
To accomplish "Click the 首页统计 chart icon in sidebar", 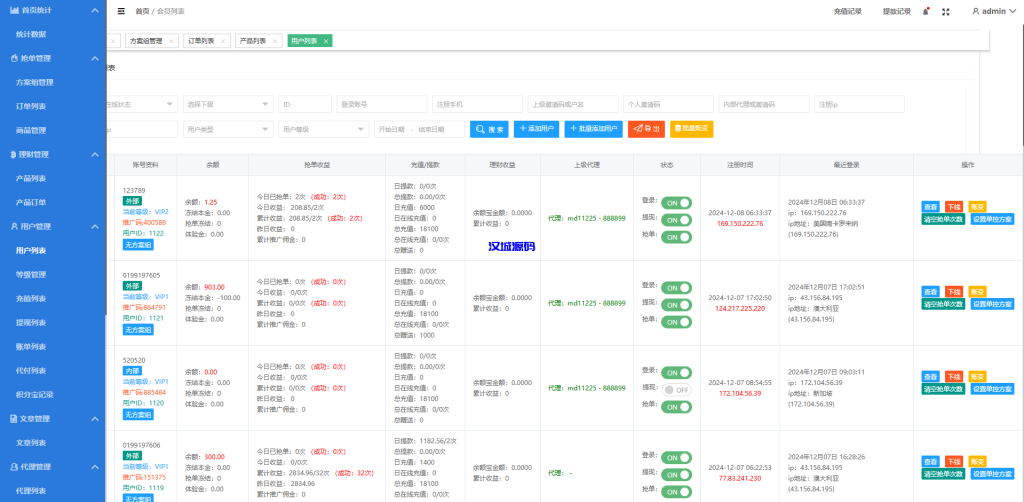I will (x=13, y=10).
